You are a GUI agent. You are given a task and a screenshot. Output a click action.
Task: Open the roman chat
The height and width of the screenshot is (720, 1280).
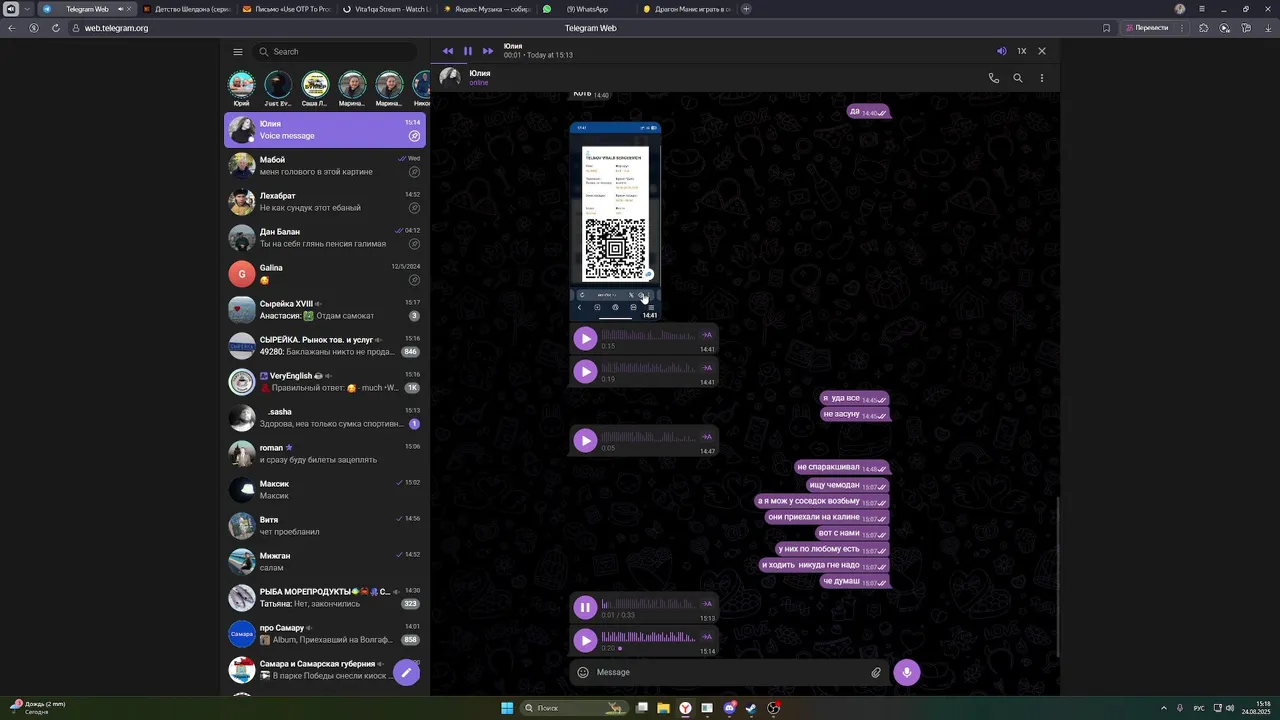click(325, 454)
